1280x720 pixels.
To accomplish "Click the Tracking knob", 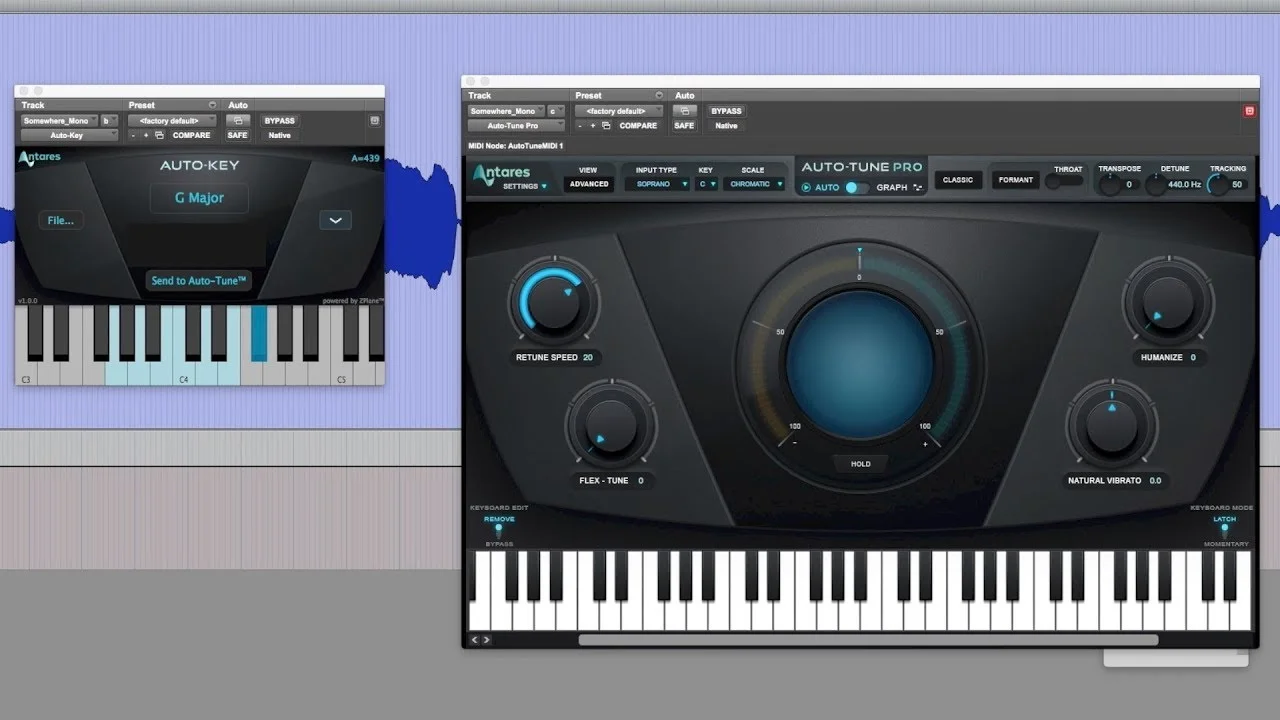I will point(1218,184).
